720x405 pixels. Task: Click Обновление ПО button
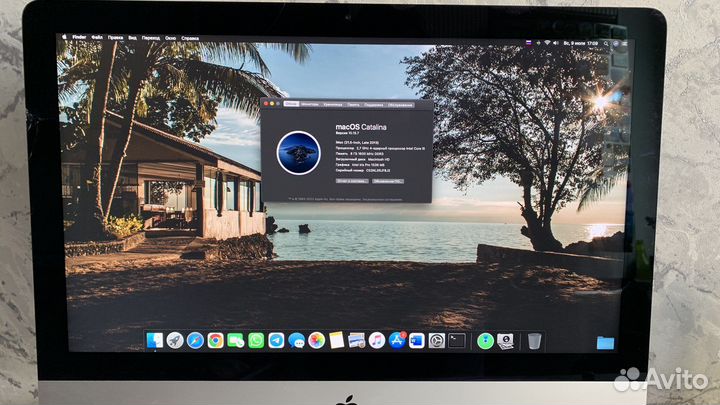click(x=388, y=181)
